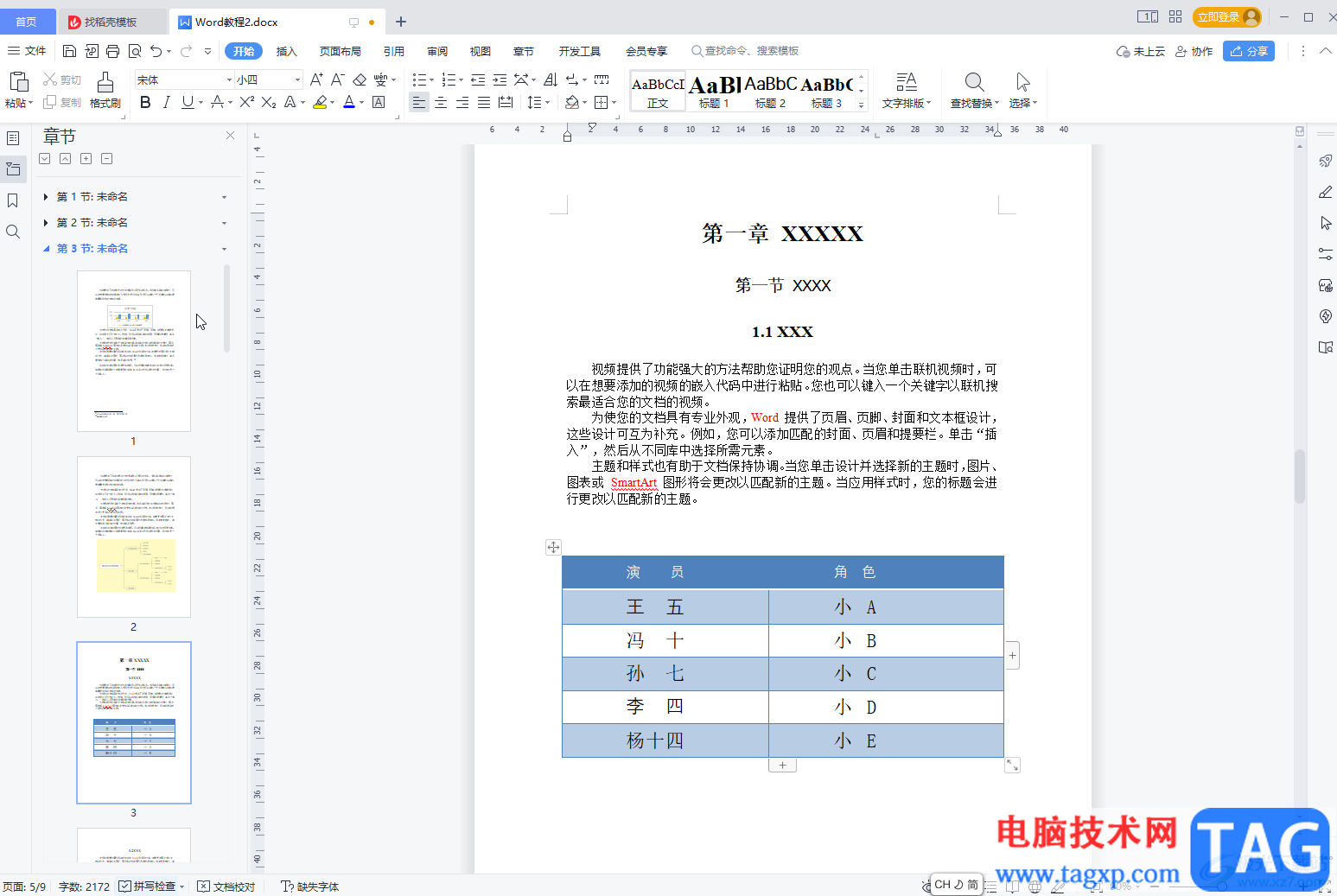The height and width of the screenshot is (896, 1337).
Task: Decrease font size with A- icon
Action: tap(338, 79)
